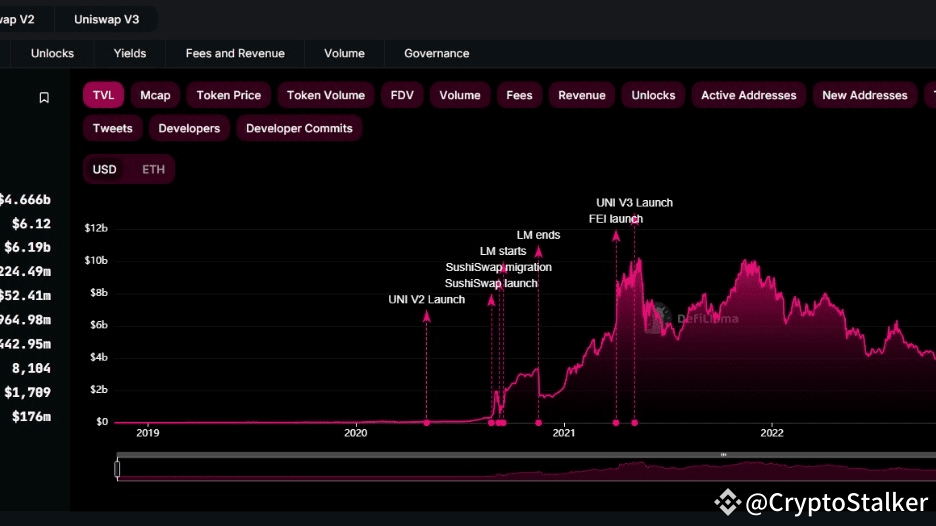
Task: Click the FEI launch event marker dot
Action: click(x=616, y=423)
